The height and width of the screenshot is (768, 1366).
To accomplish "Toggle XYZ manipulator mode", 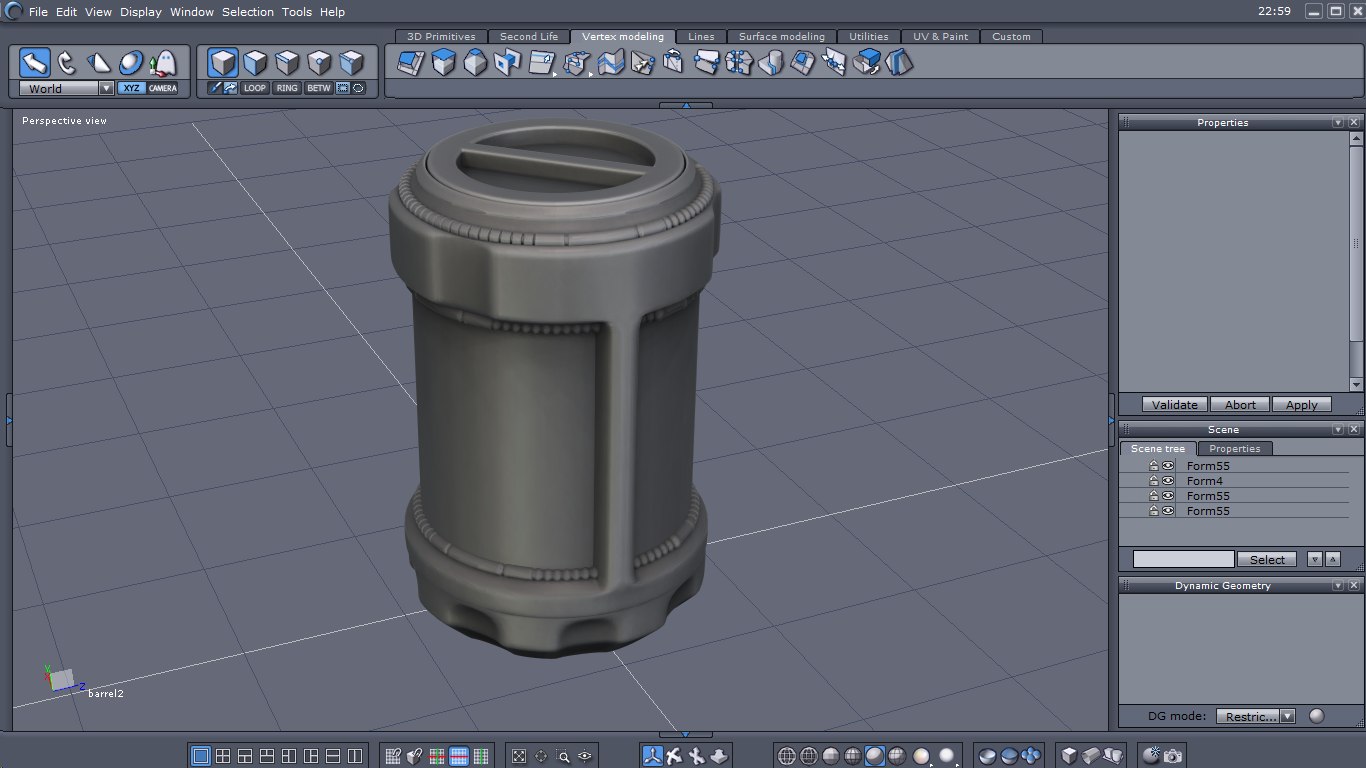I will [x=131, y=88].
